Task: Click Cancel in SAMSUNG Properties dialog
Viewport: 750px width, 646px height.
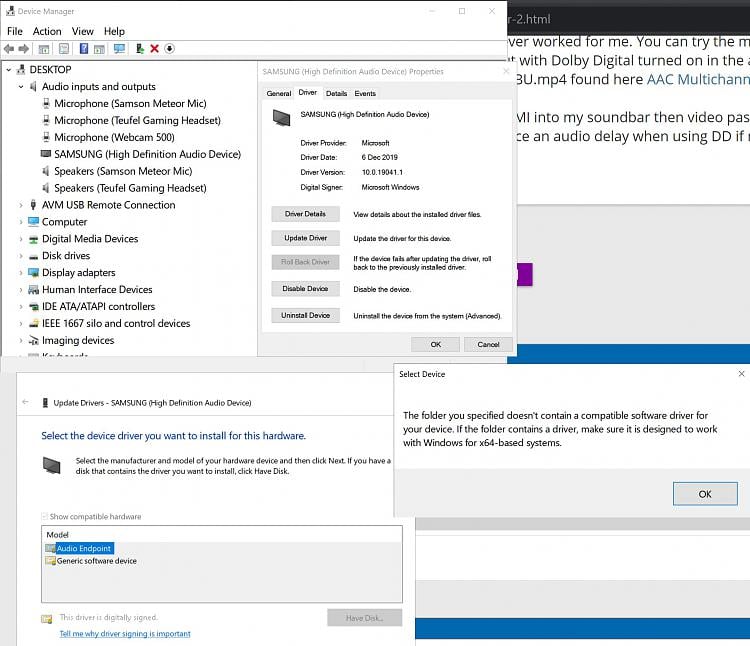Action: point(488,344)
